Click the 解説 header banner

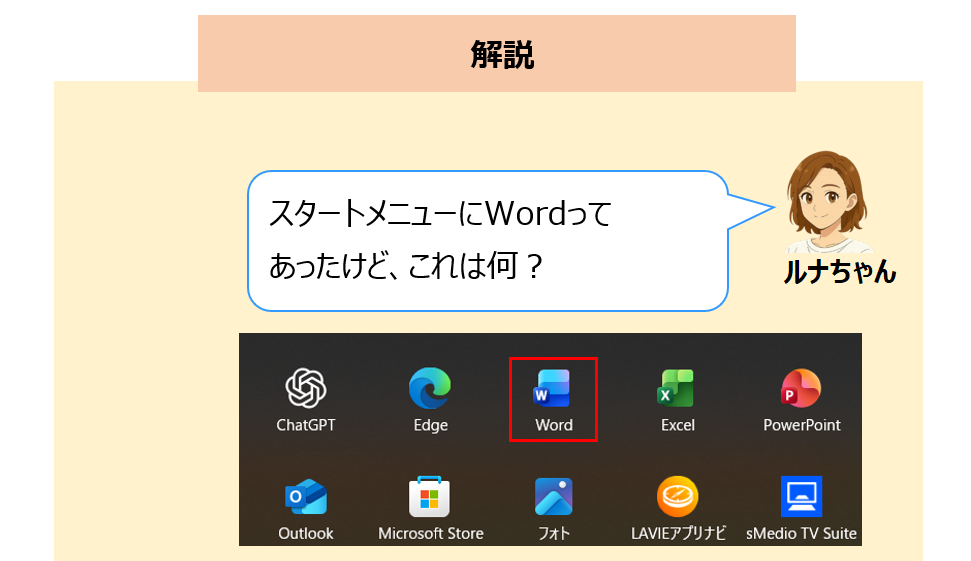pyautogui.click(x=497, y=55)
